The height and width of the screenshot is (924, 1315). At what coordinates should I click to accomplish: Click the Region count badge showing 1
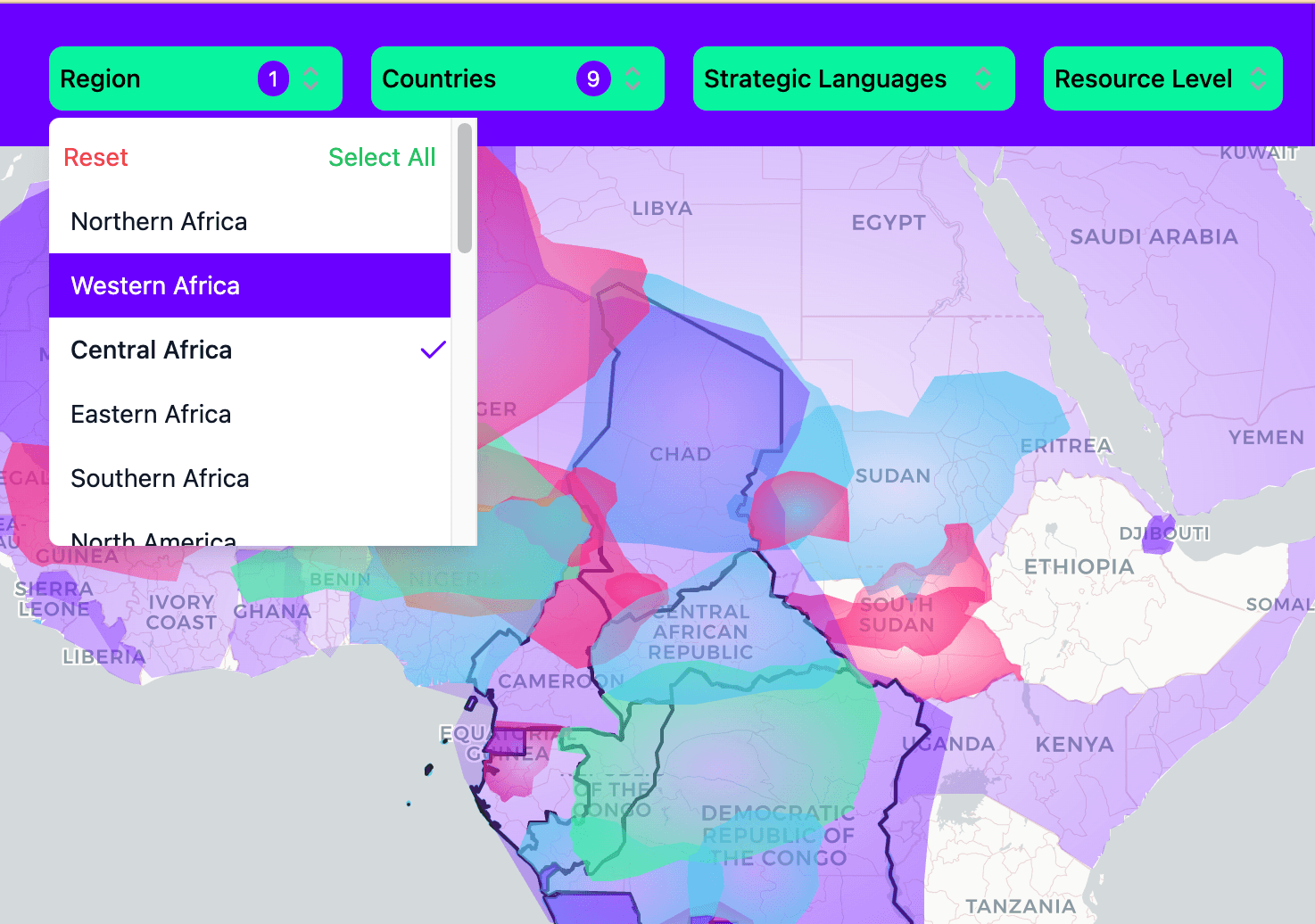click(273, 79)
